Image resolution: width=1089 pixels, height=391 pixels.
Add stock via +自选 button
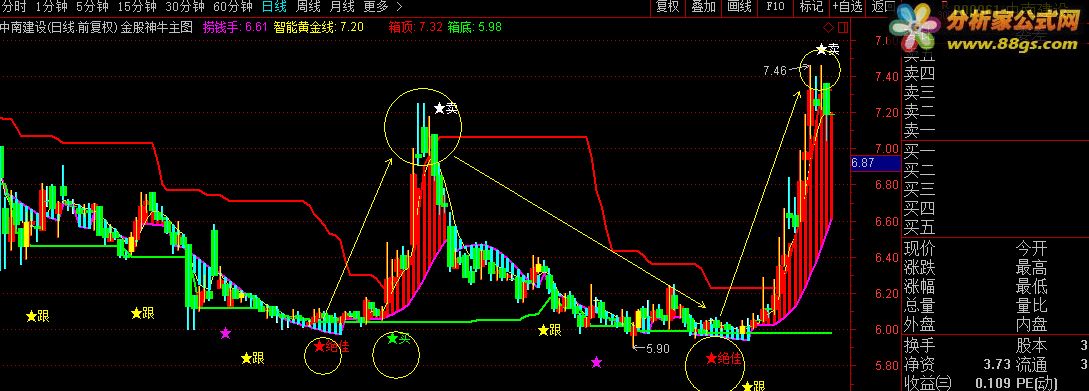point(847,7)
